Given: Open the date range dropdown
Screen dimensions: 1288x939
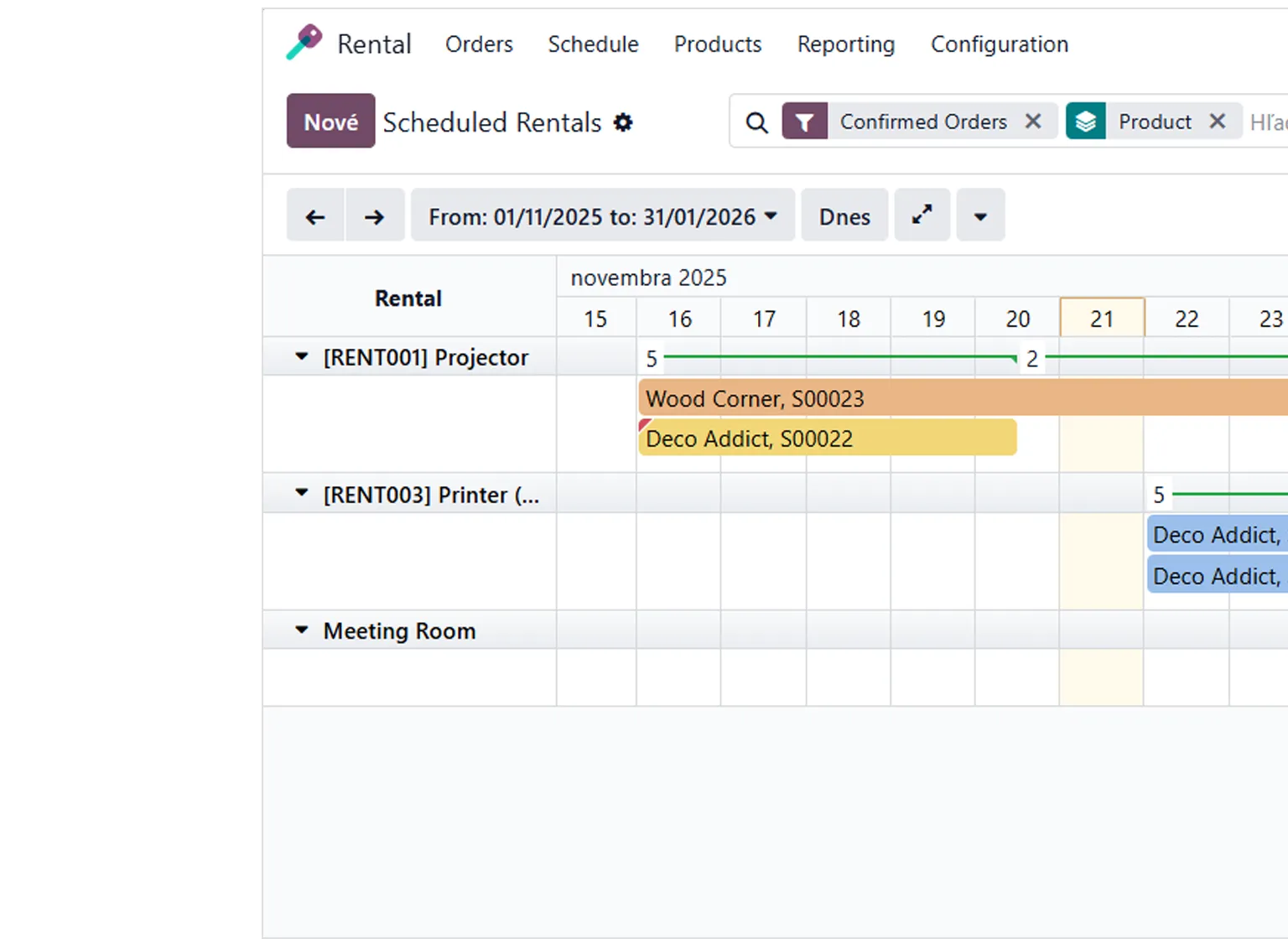Looking at the screenshot, I should [x=602, y=217].
